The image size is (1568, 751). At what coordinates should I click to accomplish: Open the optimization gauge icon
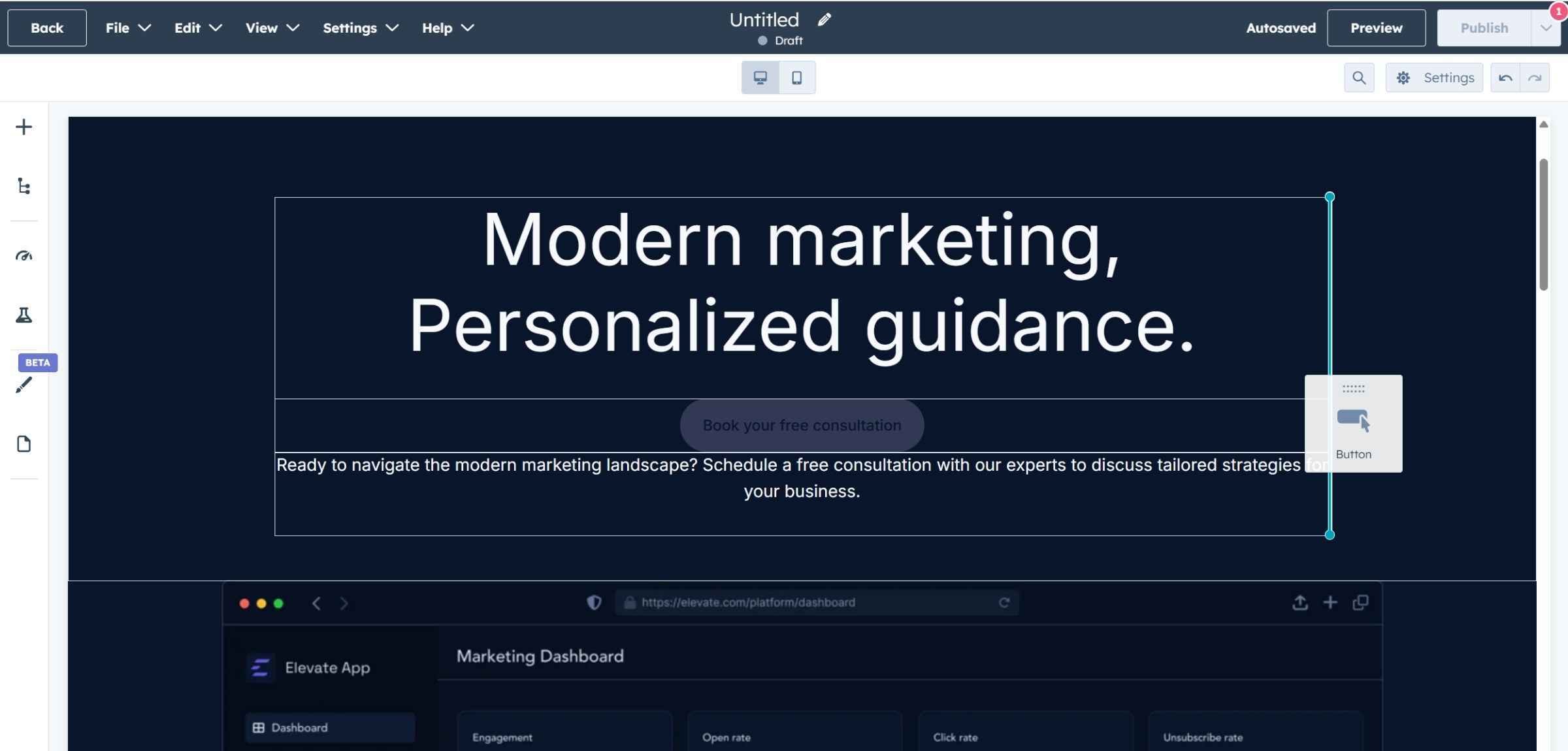tap(24, 255)
